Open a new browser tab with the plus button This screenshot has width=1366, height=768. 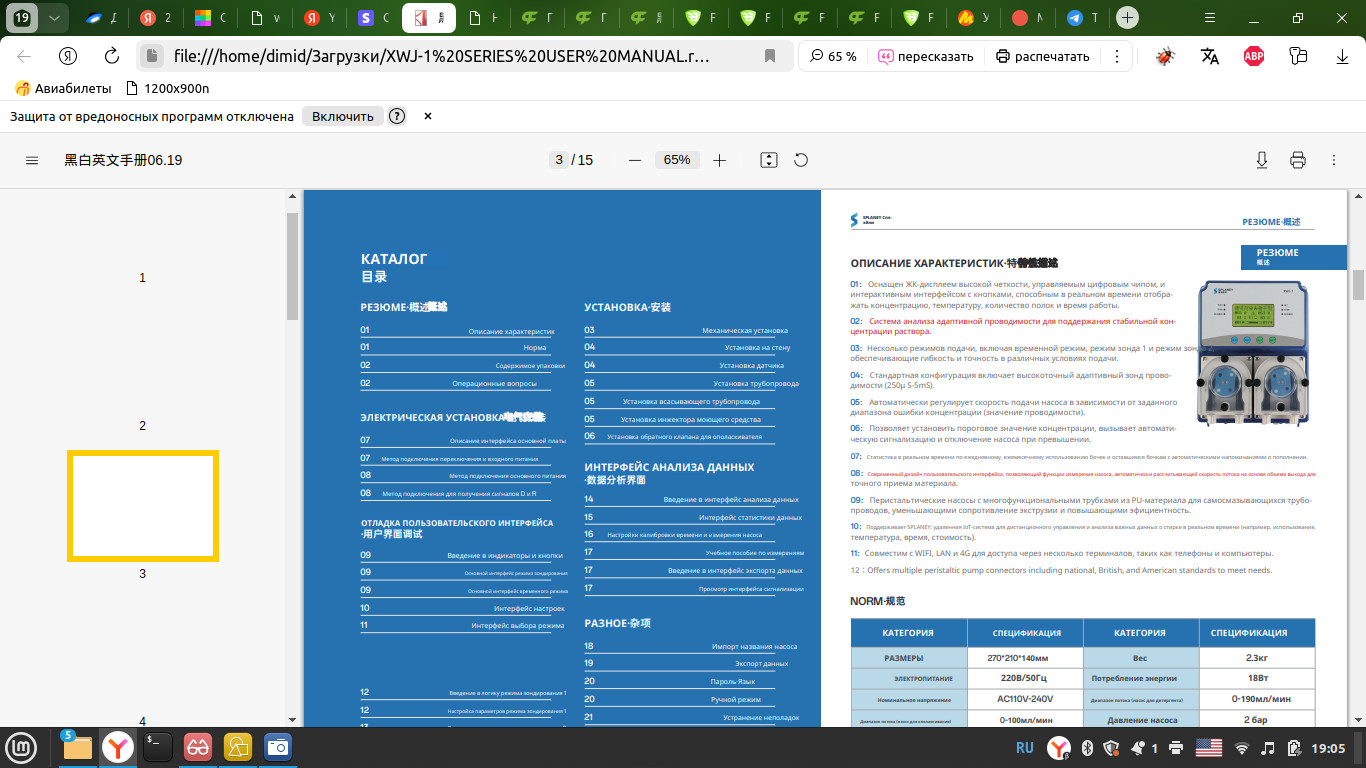point(1128,18)
